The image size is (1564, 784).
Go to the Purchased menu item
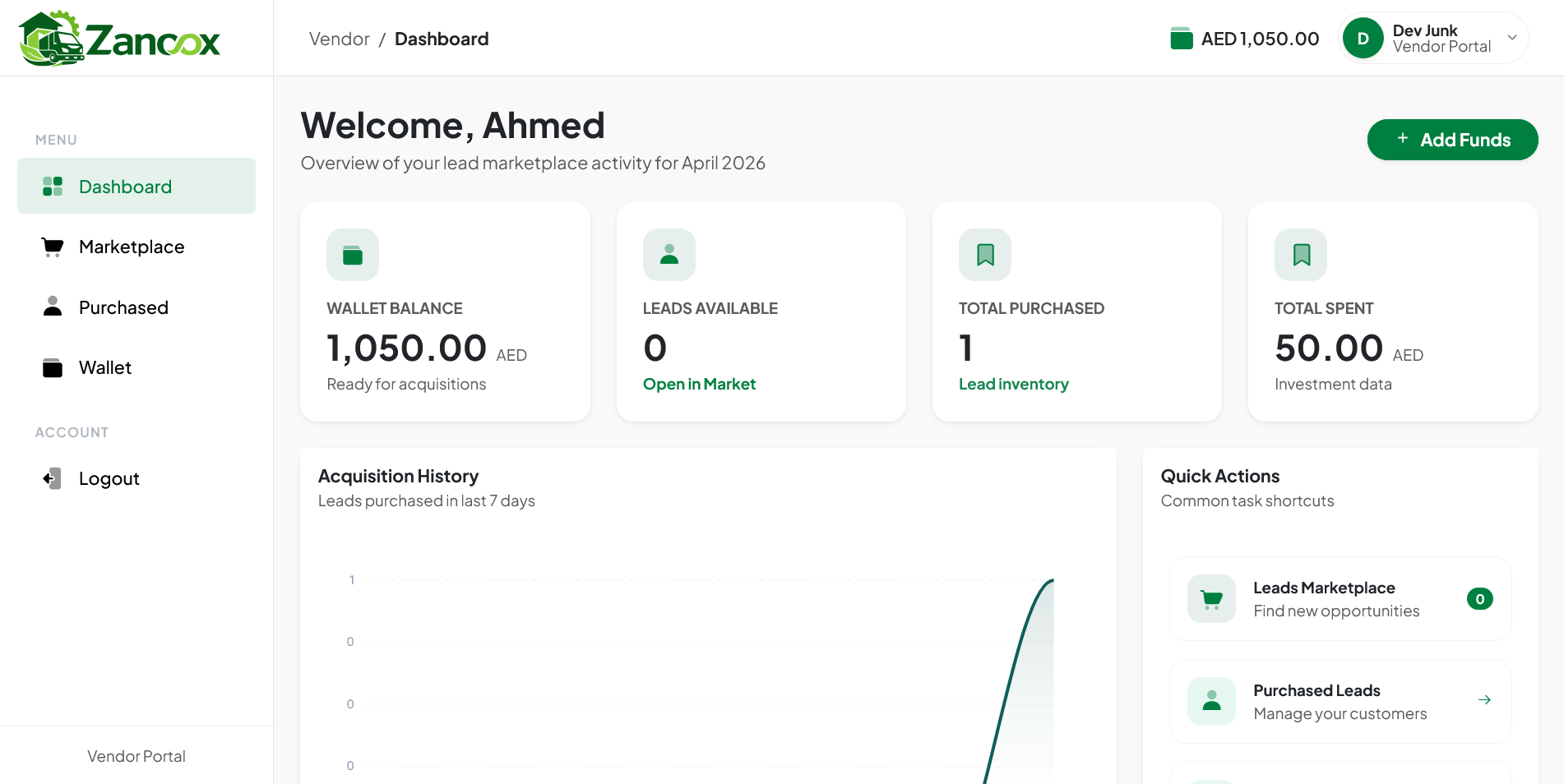(137, 307)
